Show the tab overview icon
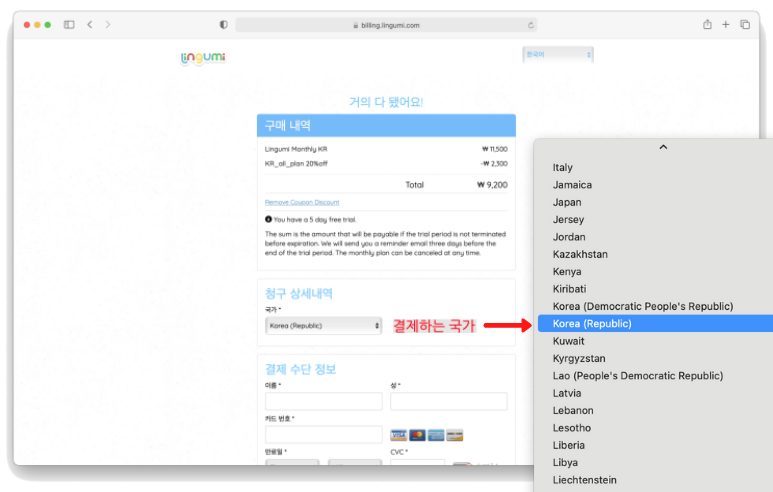The image size is (773, 492). click(745, 25)
